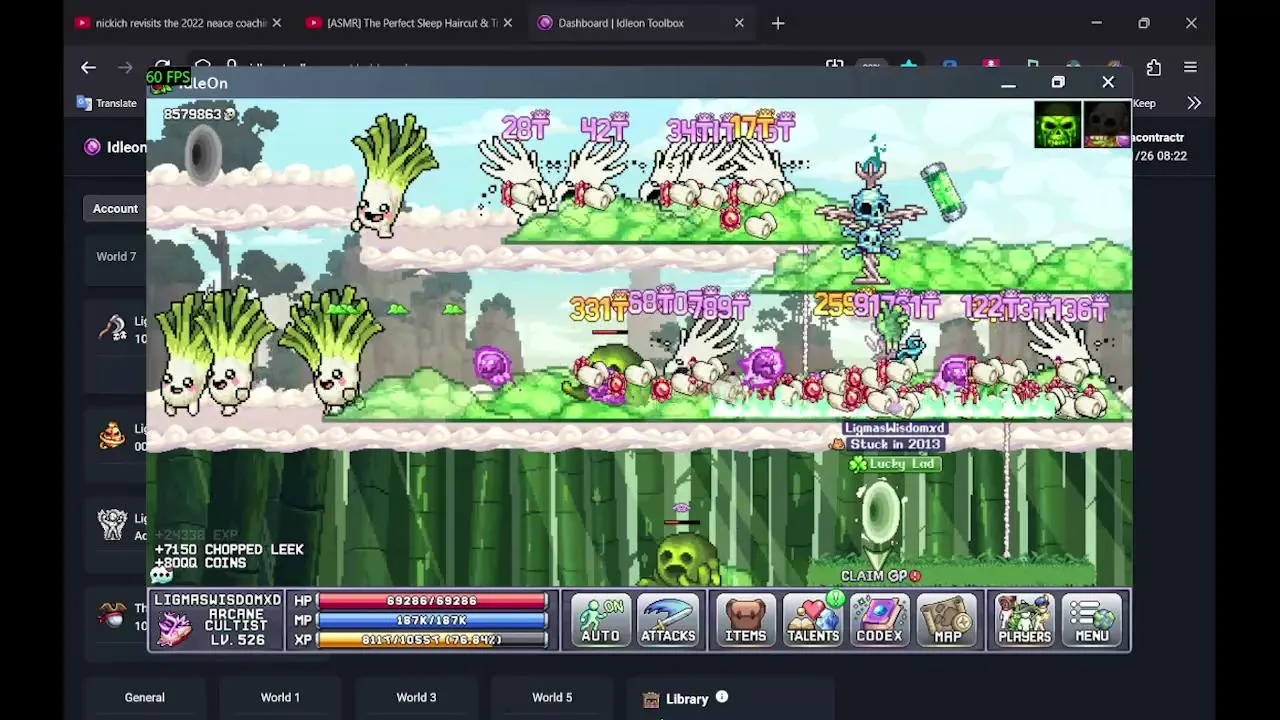Click the gray statue character icon in Toolbox
The width and height of the screenshot is (1280, 720).
[112, 523]
